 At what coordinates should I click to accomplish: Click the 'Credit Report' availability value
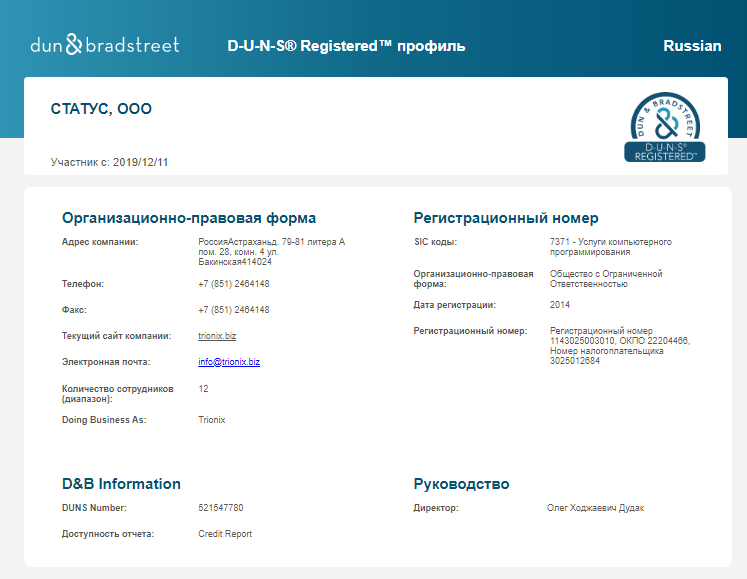point(225,534)
